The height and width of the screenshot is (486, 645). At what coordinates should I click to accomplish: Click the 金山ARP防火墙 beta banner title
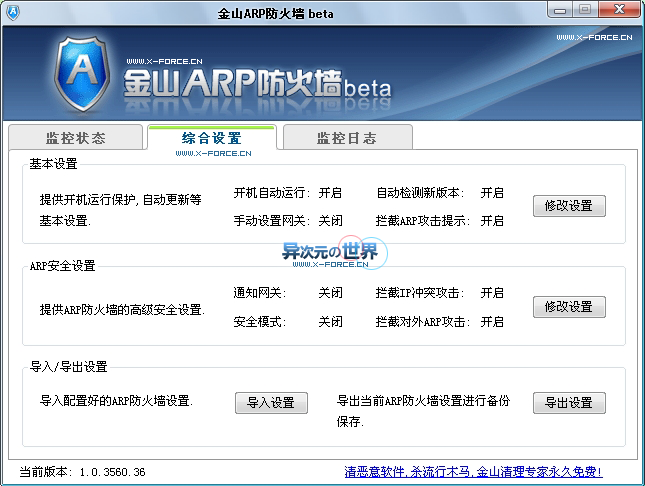click(257, 83)
